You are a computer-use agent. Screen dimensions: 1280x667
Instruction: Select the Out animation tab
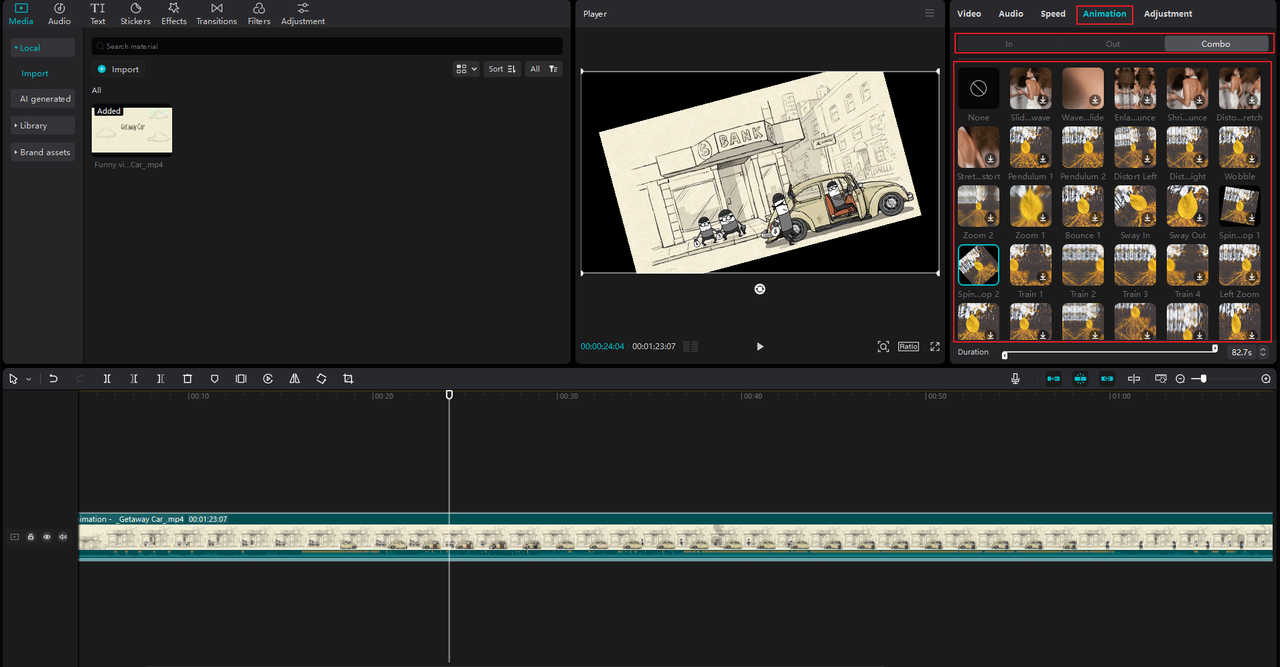1113,44
